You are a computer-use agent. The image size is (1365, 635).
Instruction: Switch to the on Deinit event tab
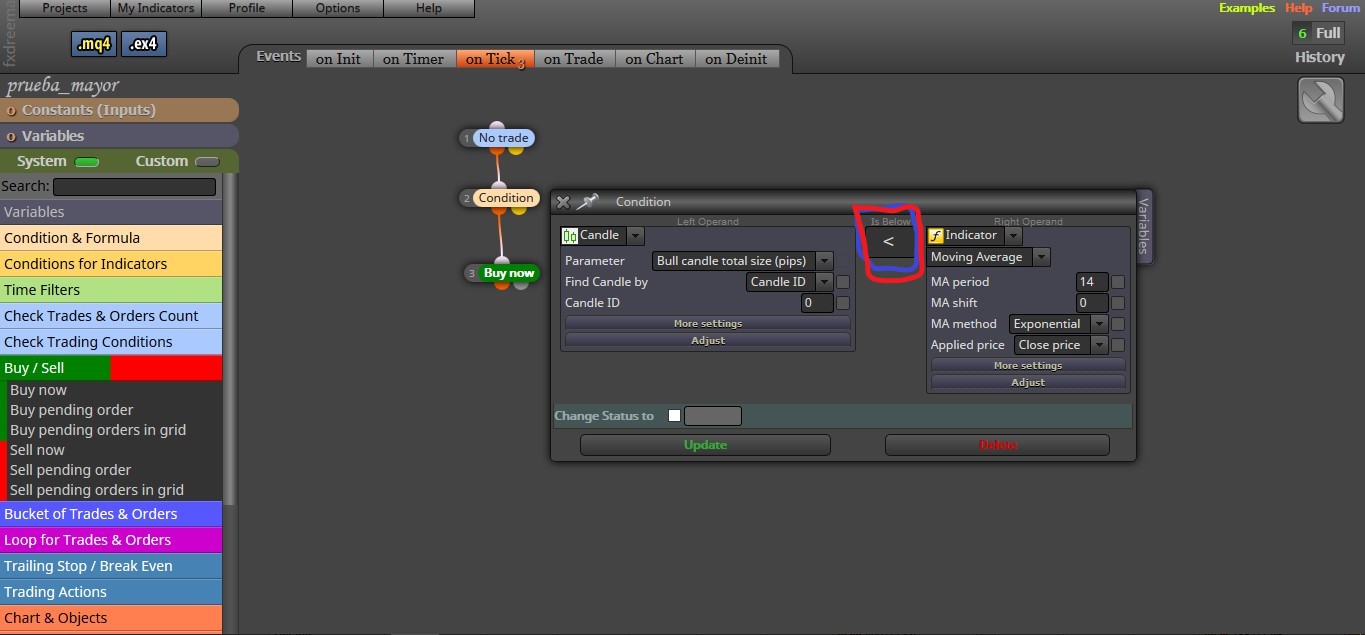[736, 59]
